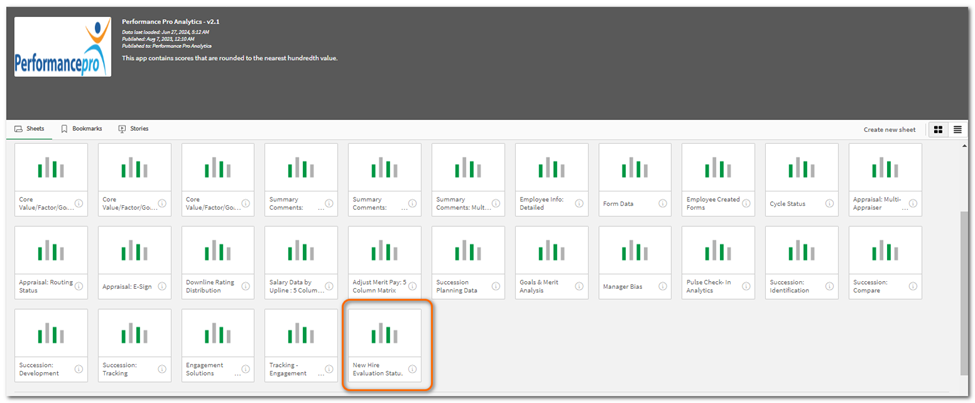Viewport: 975px width, 403px height.
Task: Open the Stories tab
Action: coord(133,129)
